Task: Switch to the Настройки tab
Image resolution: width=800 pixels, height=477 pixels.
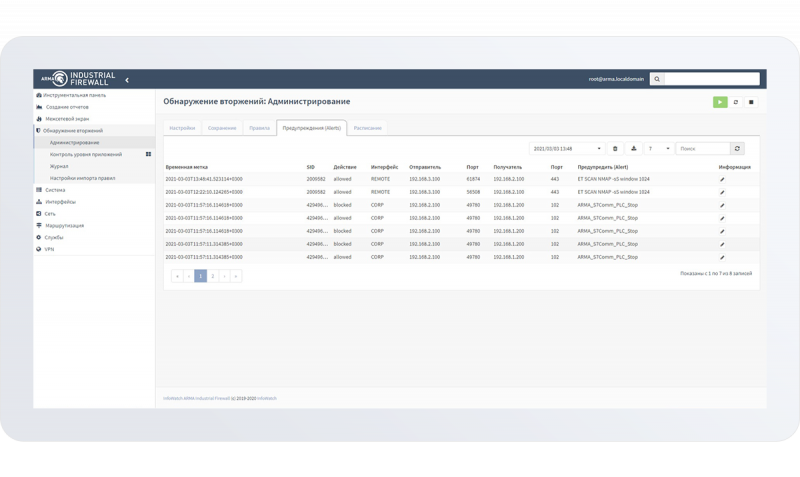Action: coord(182,128)
